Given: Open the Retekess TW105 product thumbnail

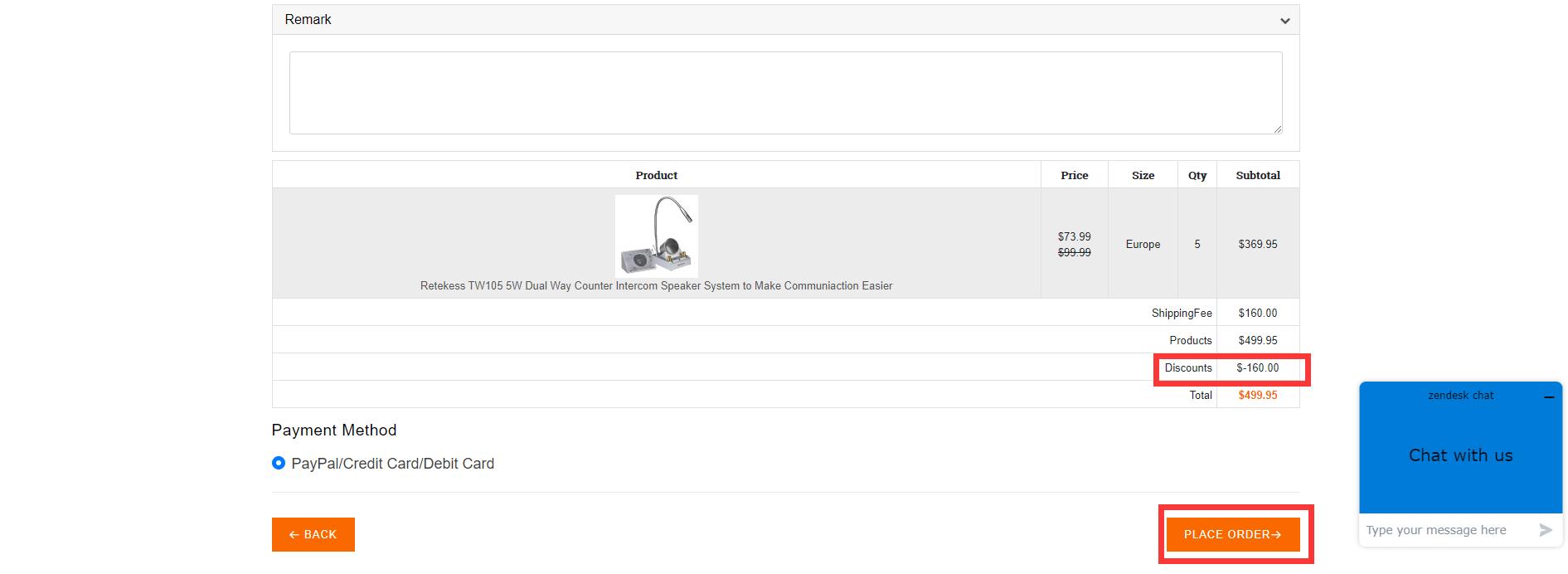Looking at the screenshot, I should [x=656, y=236].
